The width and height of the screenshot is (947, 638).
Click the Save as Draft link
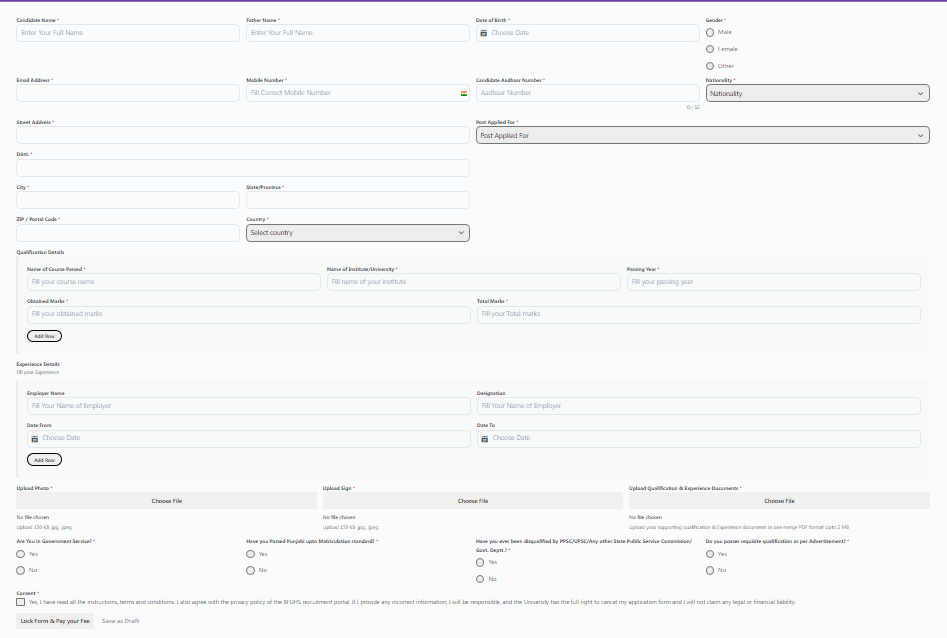(120, 621)
